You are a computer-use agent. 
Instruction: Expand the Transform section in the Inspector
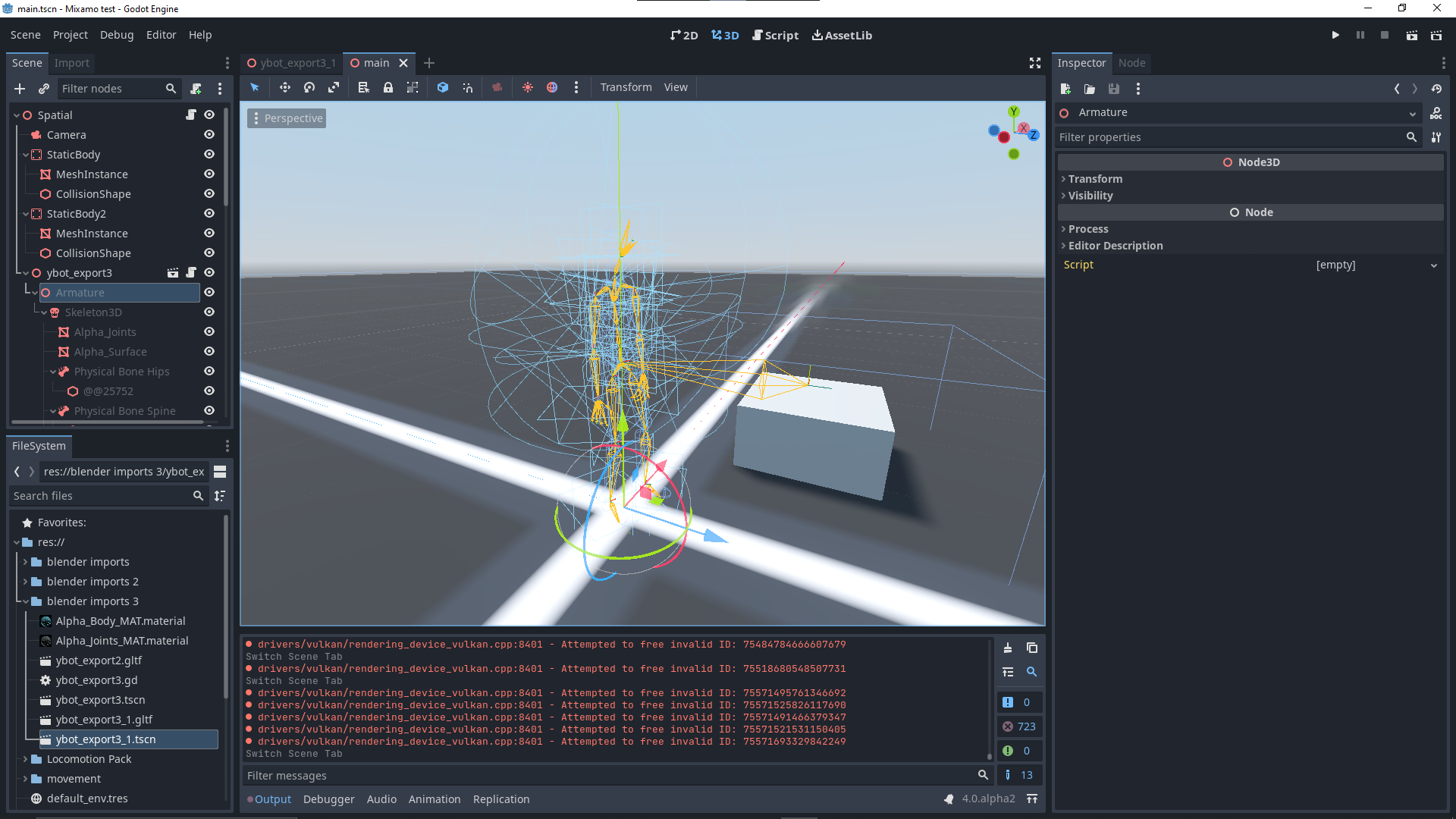click(x=1095, y=179)
